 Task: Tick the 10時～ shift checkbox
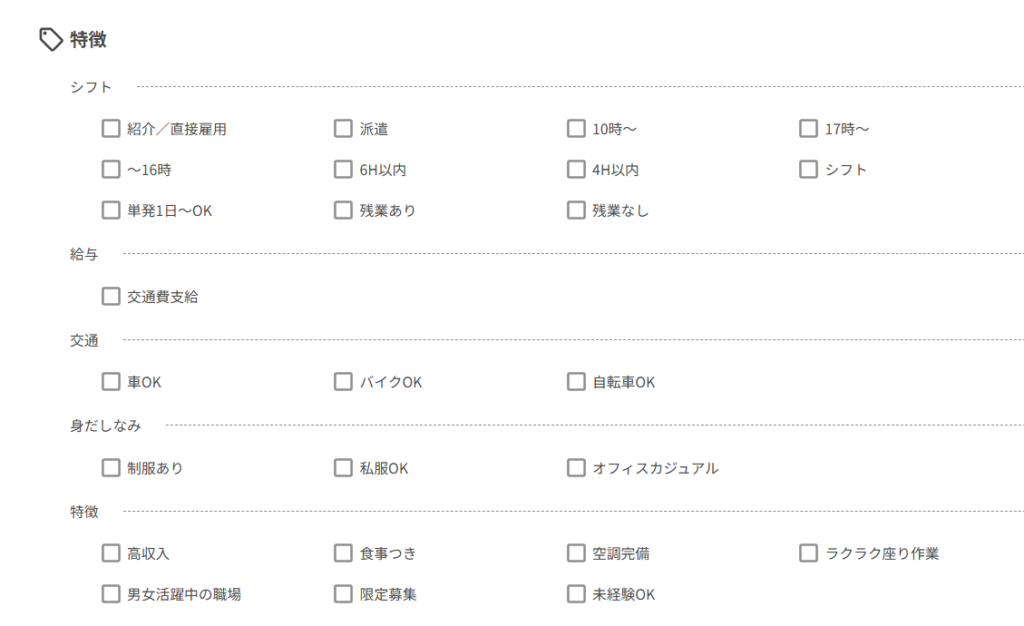pos(576,128)
